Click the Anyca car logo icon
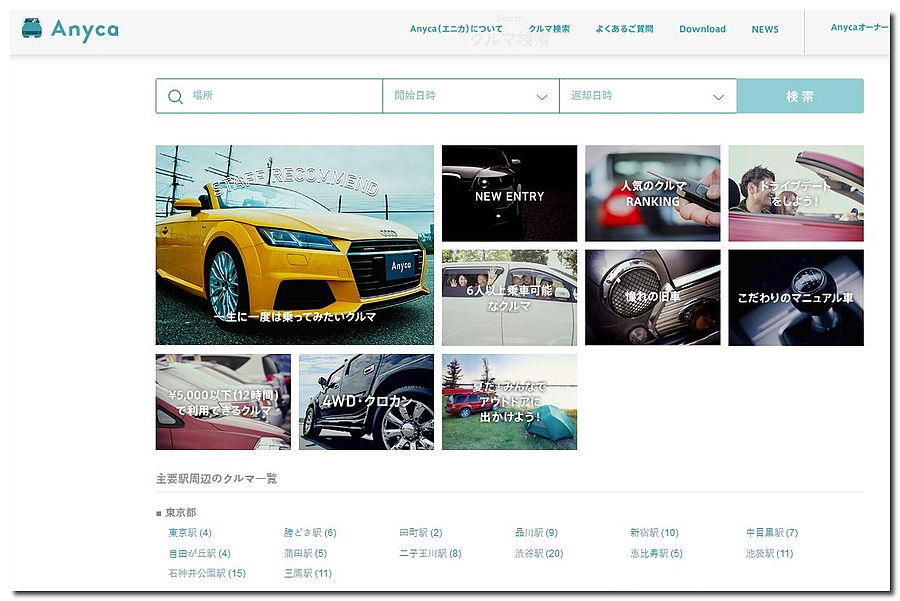900x601 pixels. (32, 28)
